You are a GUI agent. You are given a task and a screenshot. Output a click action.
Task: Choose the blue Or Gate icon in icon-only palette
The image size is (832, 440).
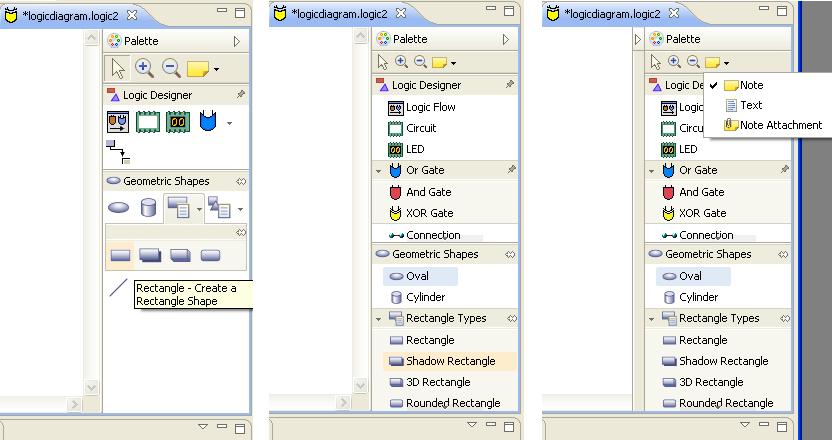pyautogui.click(x=208, y=121)
